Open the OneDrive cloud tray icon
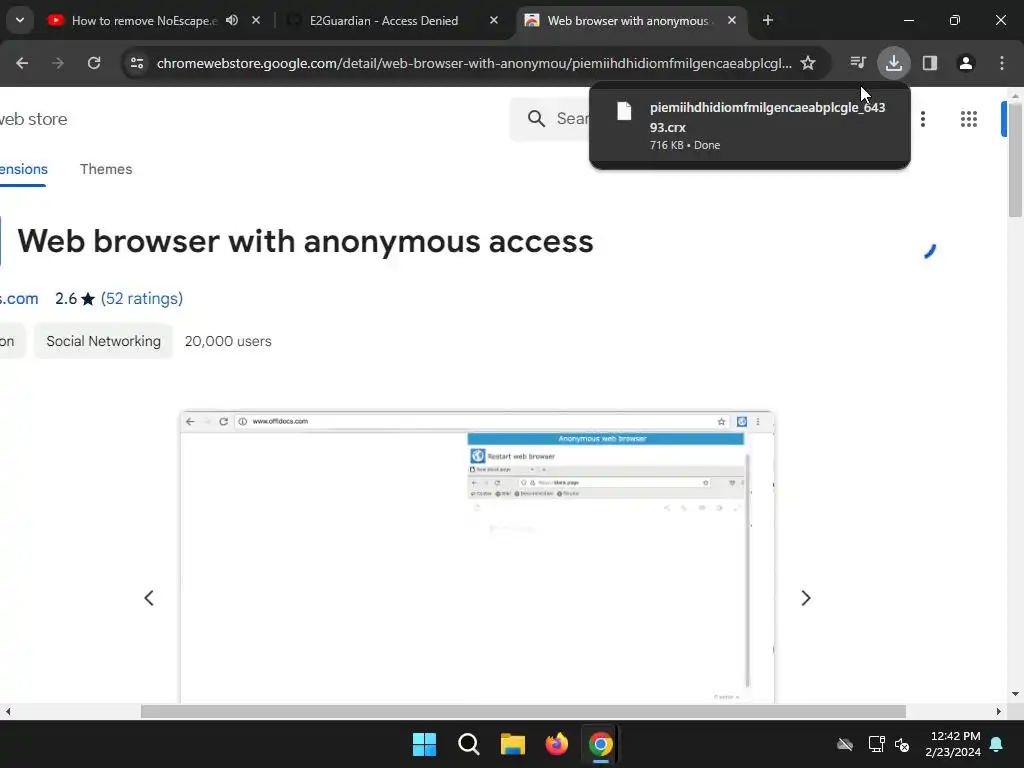Image resolution: width=1024 pixels, height=768 pixels. [845, 744]
